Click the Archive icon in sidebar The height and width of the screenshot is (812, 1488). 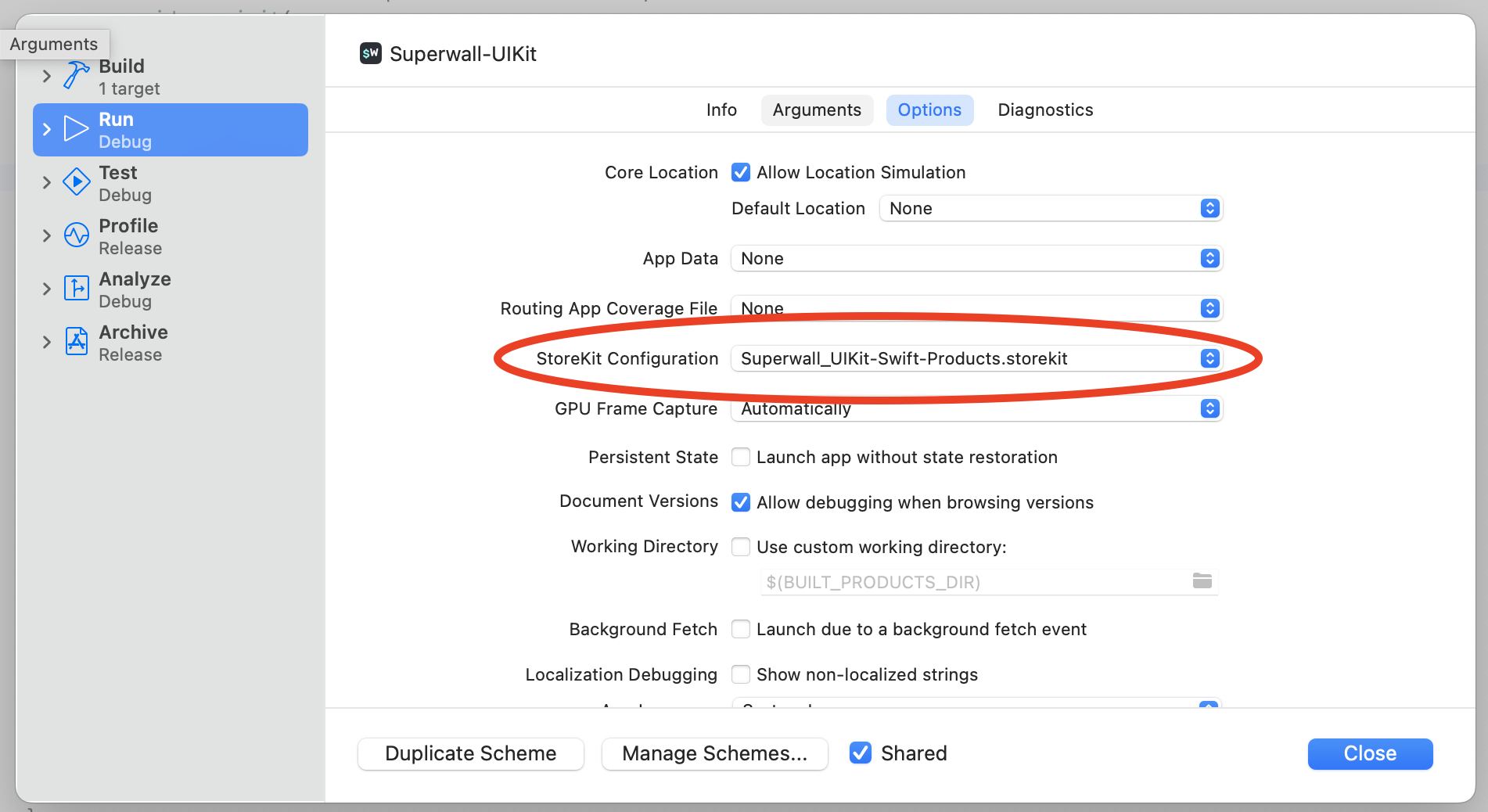(x=76, y=342)
